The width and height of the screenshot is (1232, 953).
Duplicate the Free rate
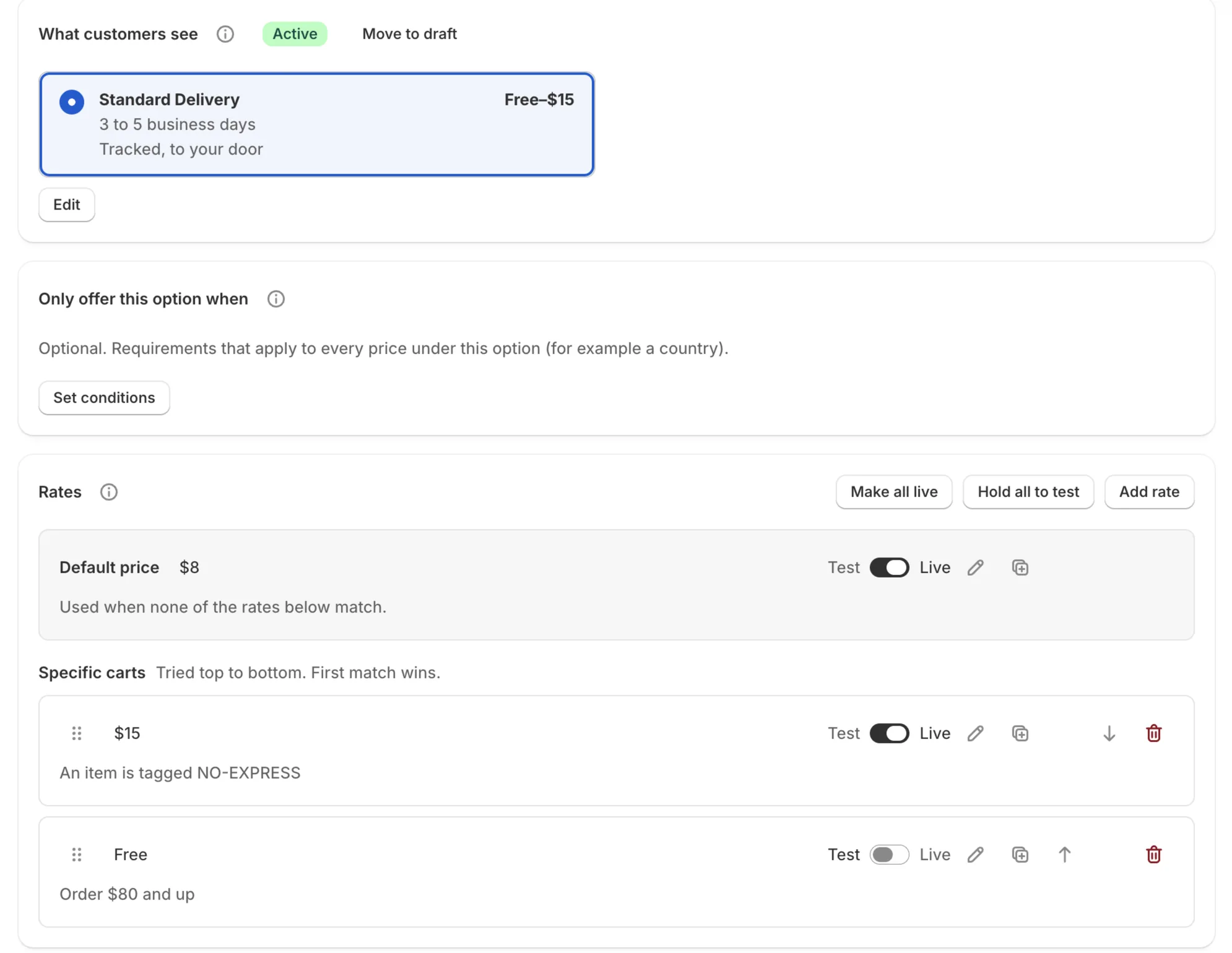pos(1020,855)
